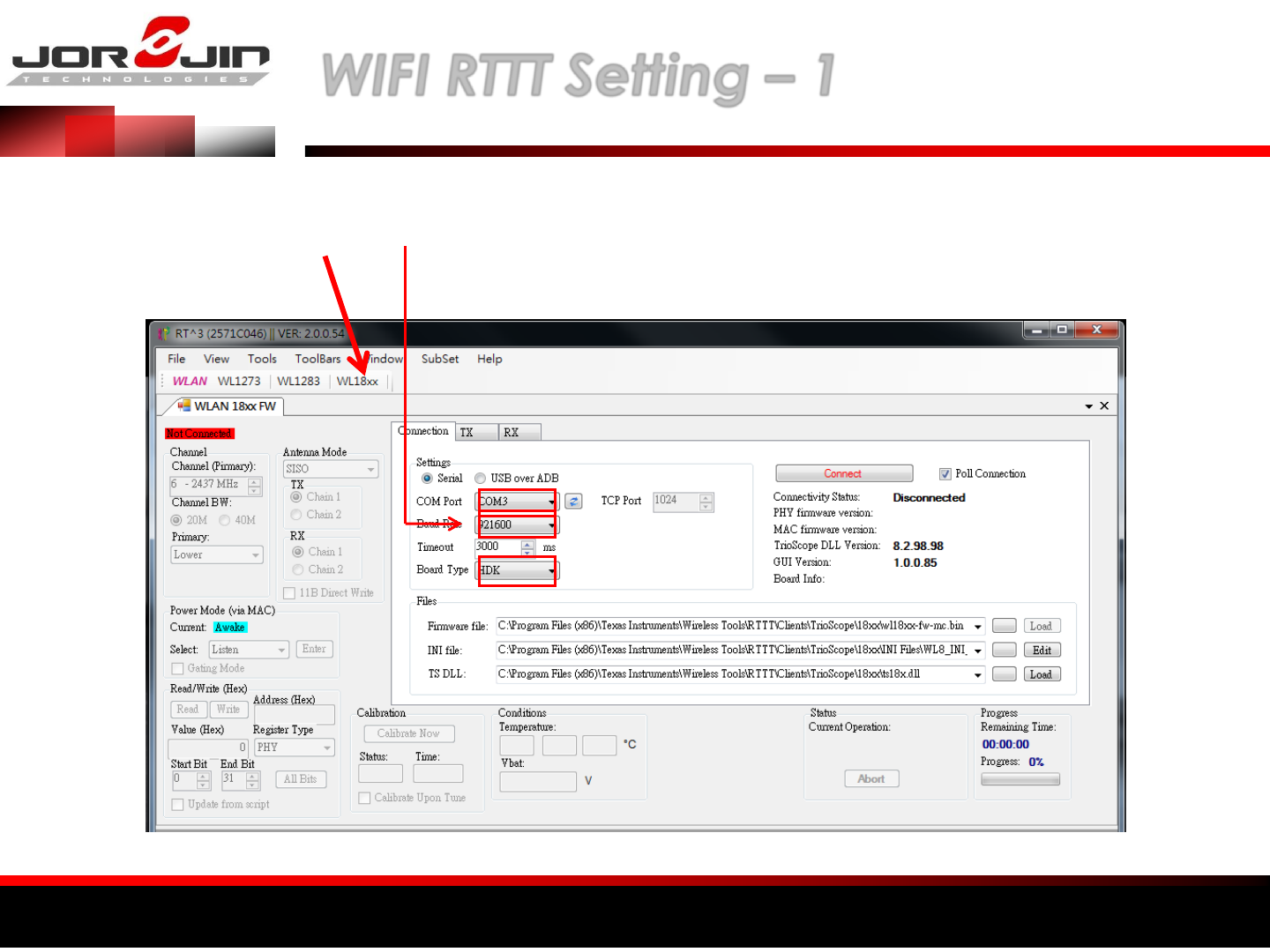Viewport: 1270px width, 952px height.
Task: Click the All Bits button
Action: tap(301, 779)
